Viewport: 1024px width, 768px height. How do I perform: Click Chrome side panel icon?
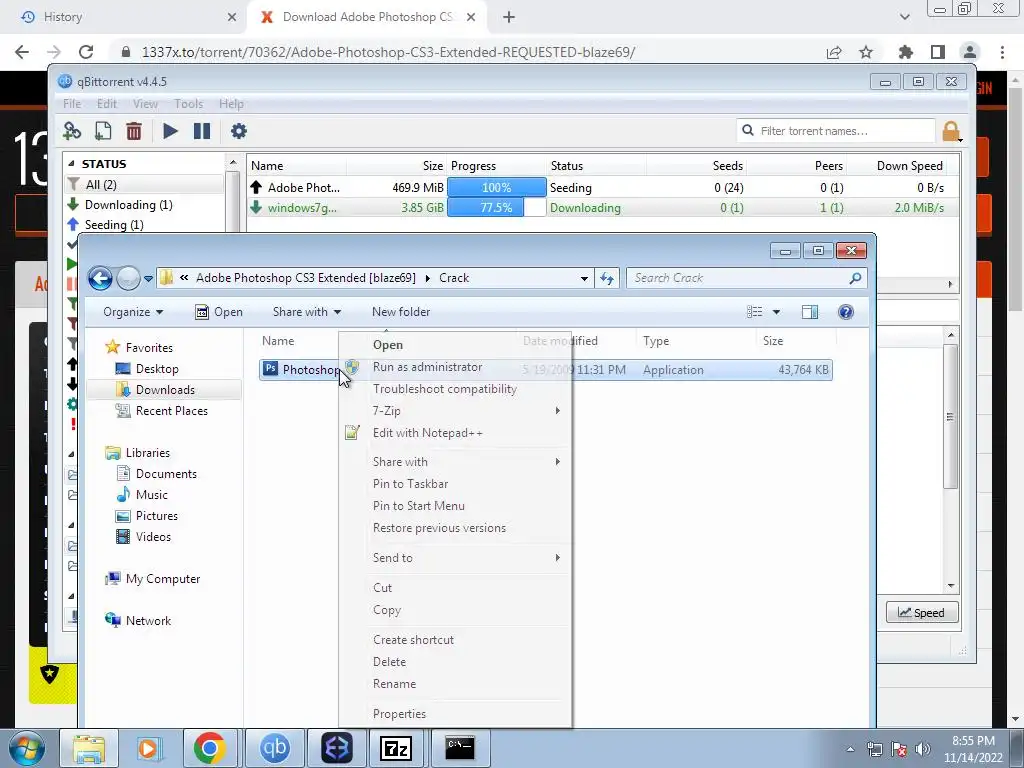pos(938,52)
